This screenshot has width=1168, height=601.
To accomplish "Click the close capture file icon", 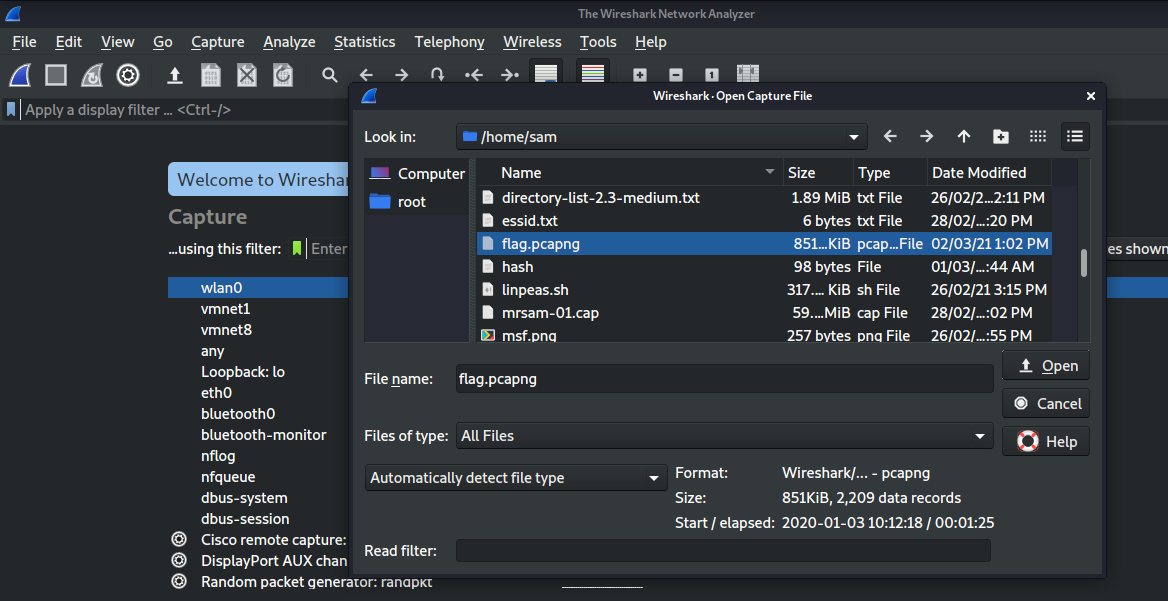I will (247, 74).
